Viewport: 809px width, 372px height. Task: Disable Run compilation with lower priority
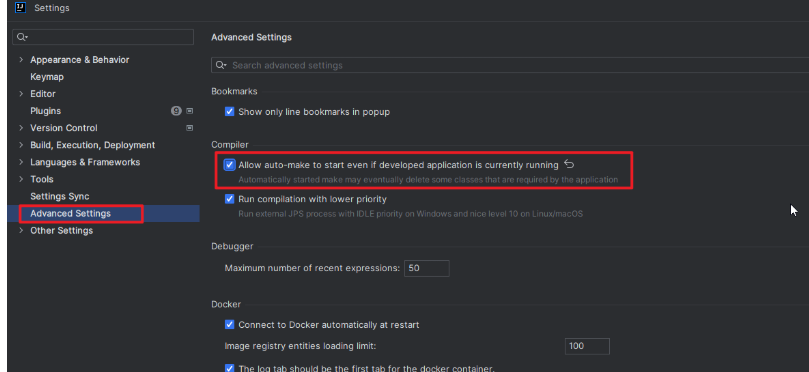tap(230, 199)
